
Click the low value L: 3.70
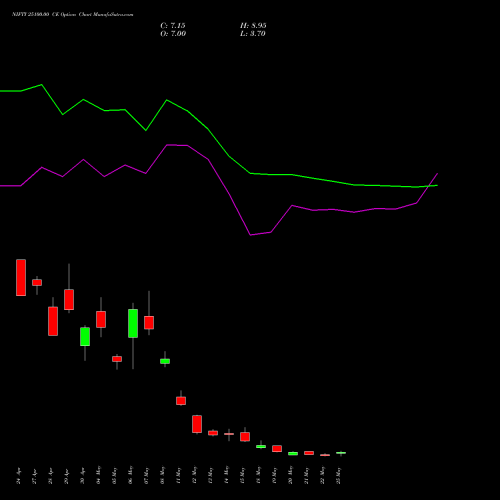point(253,34)
